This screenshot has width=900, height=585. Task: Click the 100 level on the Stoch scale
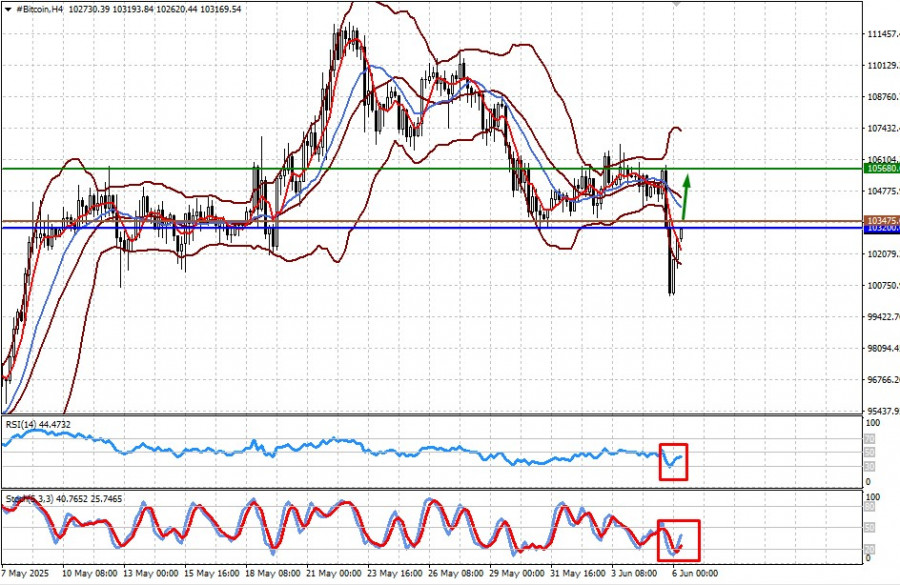[872, 497]
